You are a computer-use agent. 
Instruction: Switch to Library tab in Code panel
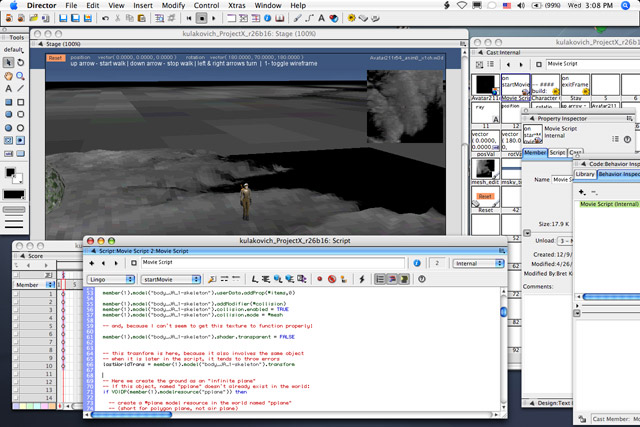point(585,174)
